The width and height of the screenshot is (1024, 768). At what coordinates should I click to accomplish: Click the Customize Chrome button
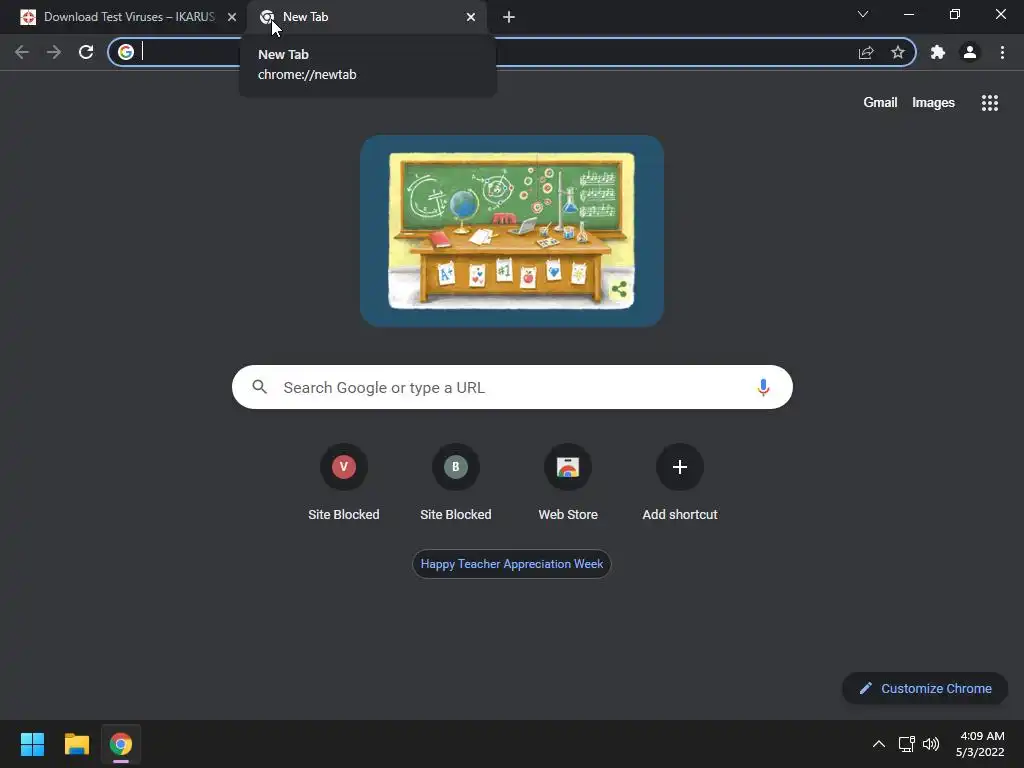[925, 688]
